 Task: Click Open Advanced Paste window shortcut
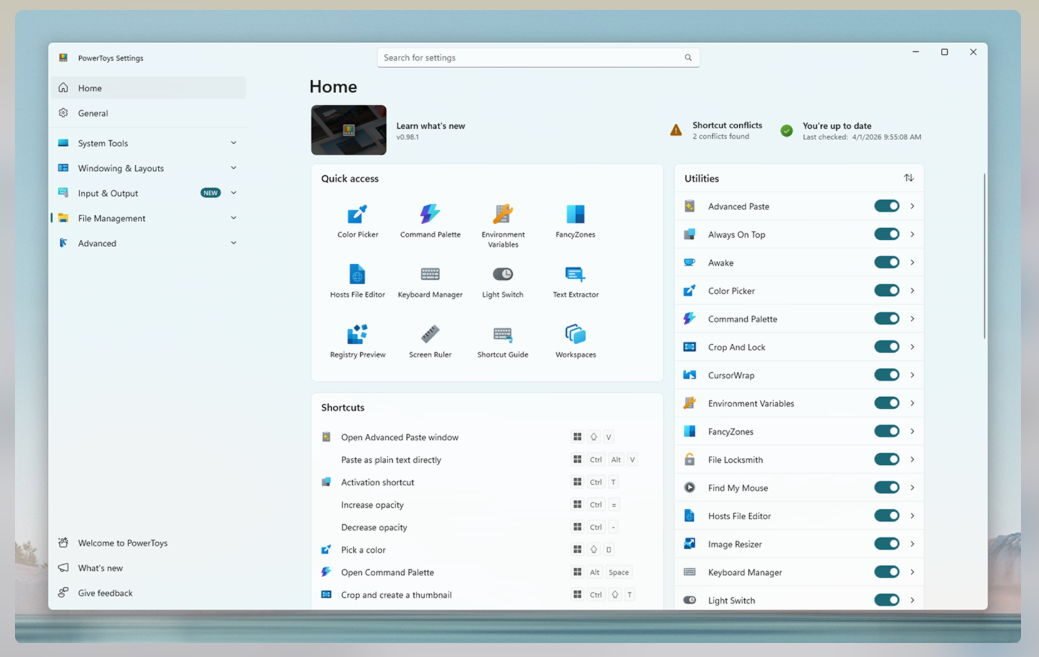(487, 437)
